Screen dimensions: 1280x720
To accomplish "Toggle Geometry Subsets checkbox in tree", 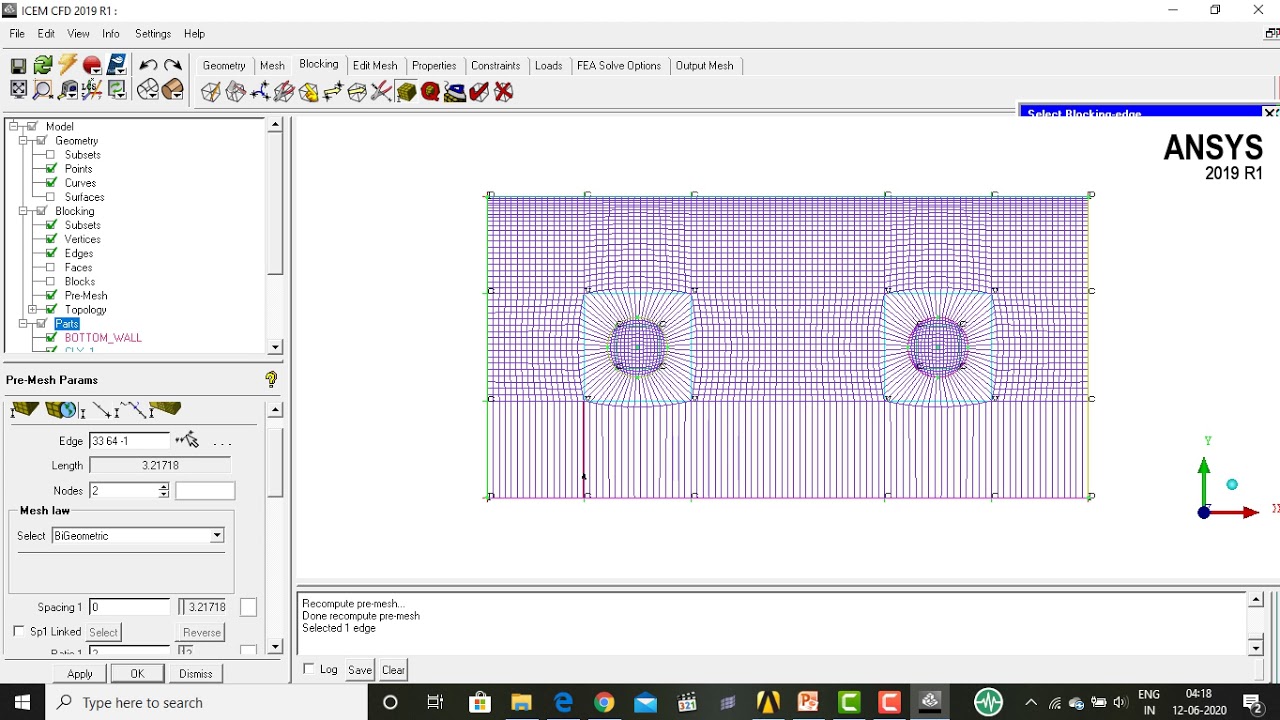I will (51, 155).
